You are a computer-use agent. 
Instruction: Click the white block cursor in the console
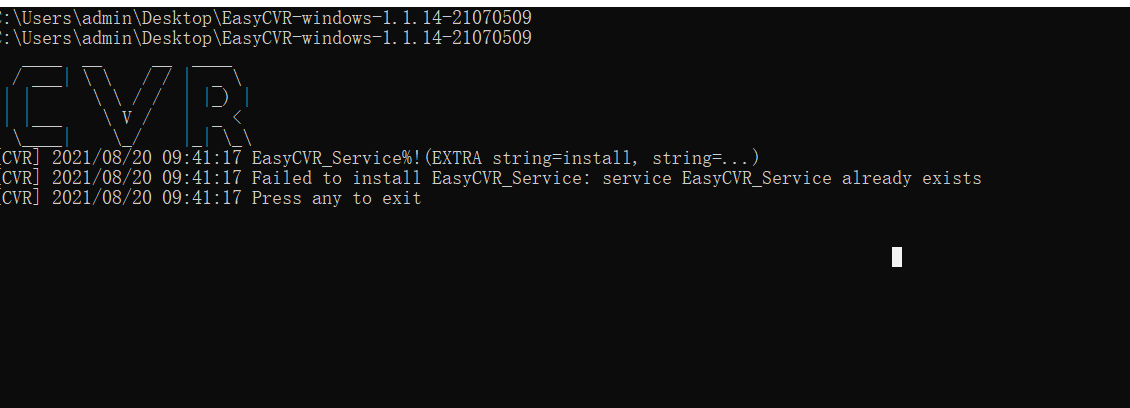896,257
